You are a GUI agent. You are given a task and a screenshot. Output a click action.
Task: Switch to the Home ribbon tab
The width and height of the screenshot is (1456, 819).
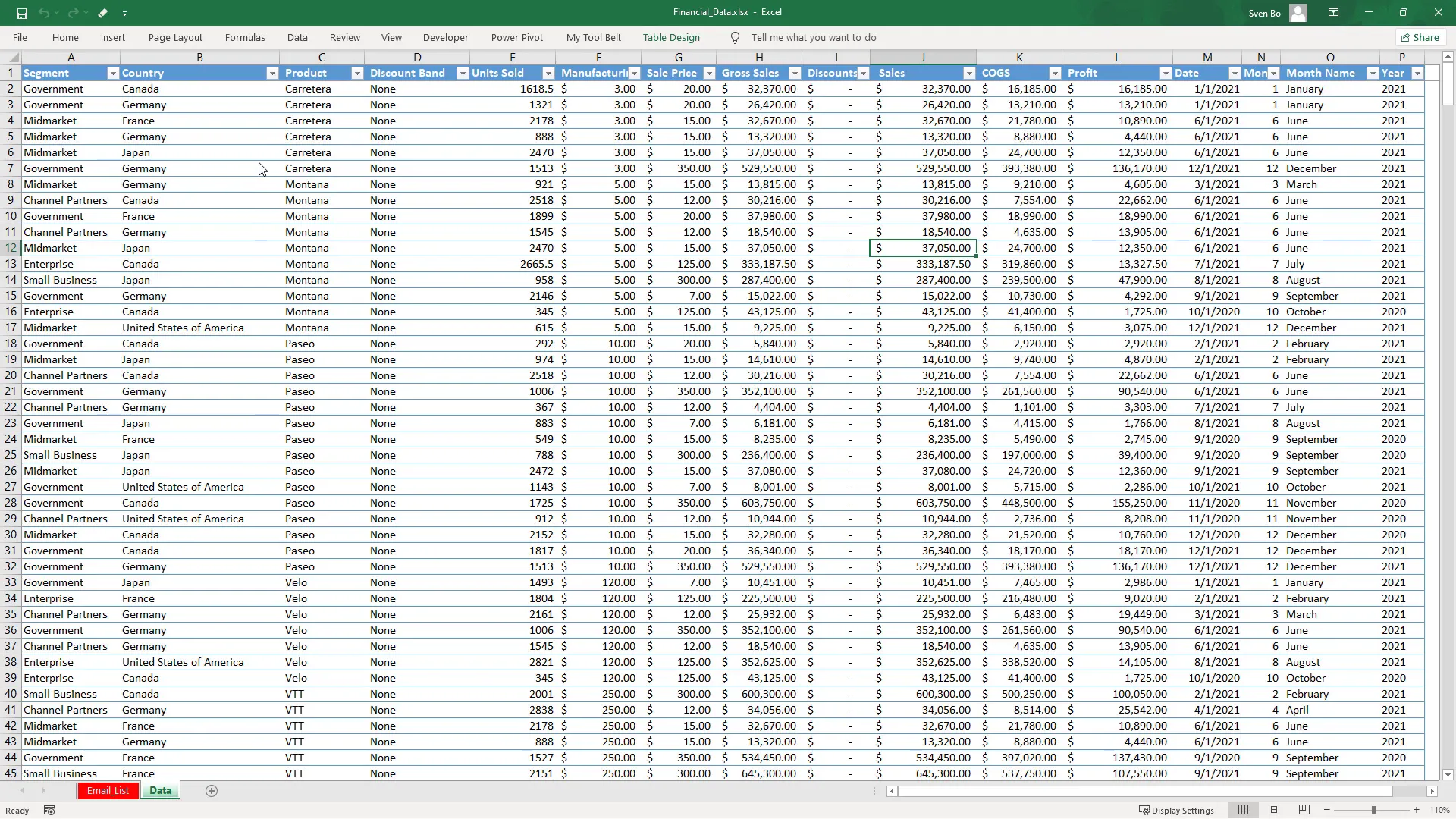click(65, 37)
